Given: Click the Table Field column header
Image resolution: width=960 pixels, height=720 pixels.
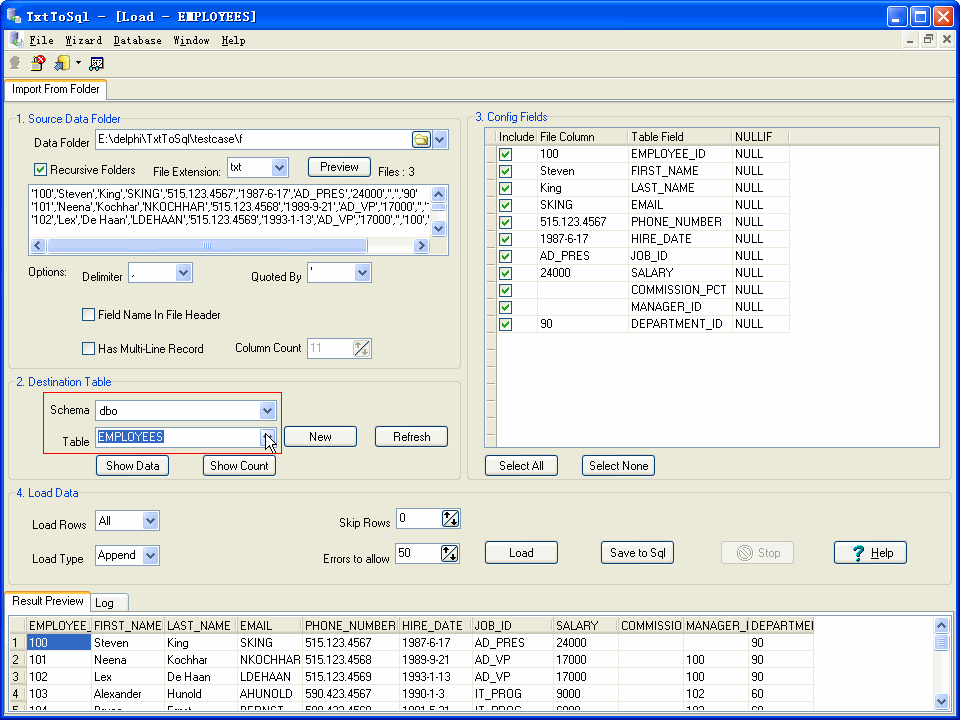Looking at the screenshot, I should click(680, 137).
